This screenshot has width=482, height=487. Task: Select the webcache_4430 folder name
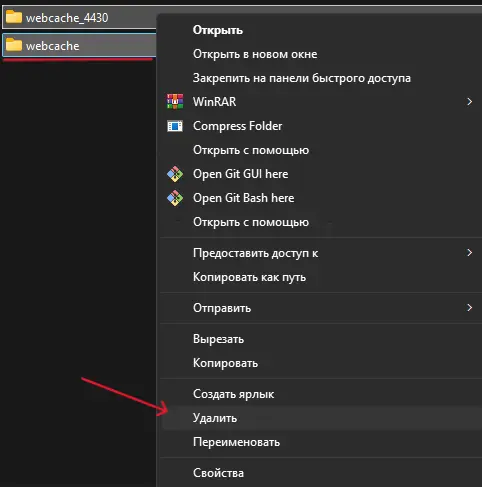67,18
